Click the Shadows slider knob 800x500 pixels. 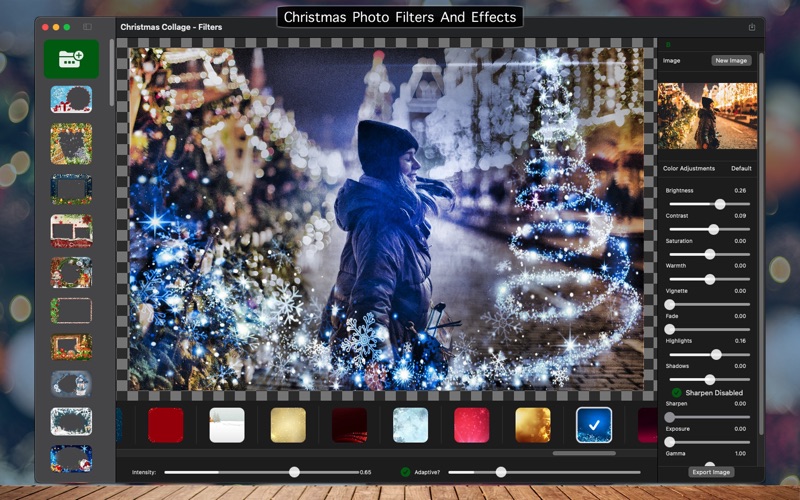[710, 380]
